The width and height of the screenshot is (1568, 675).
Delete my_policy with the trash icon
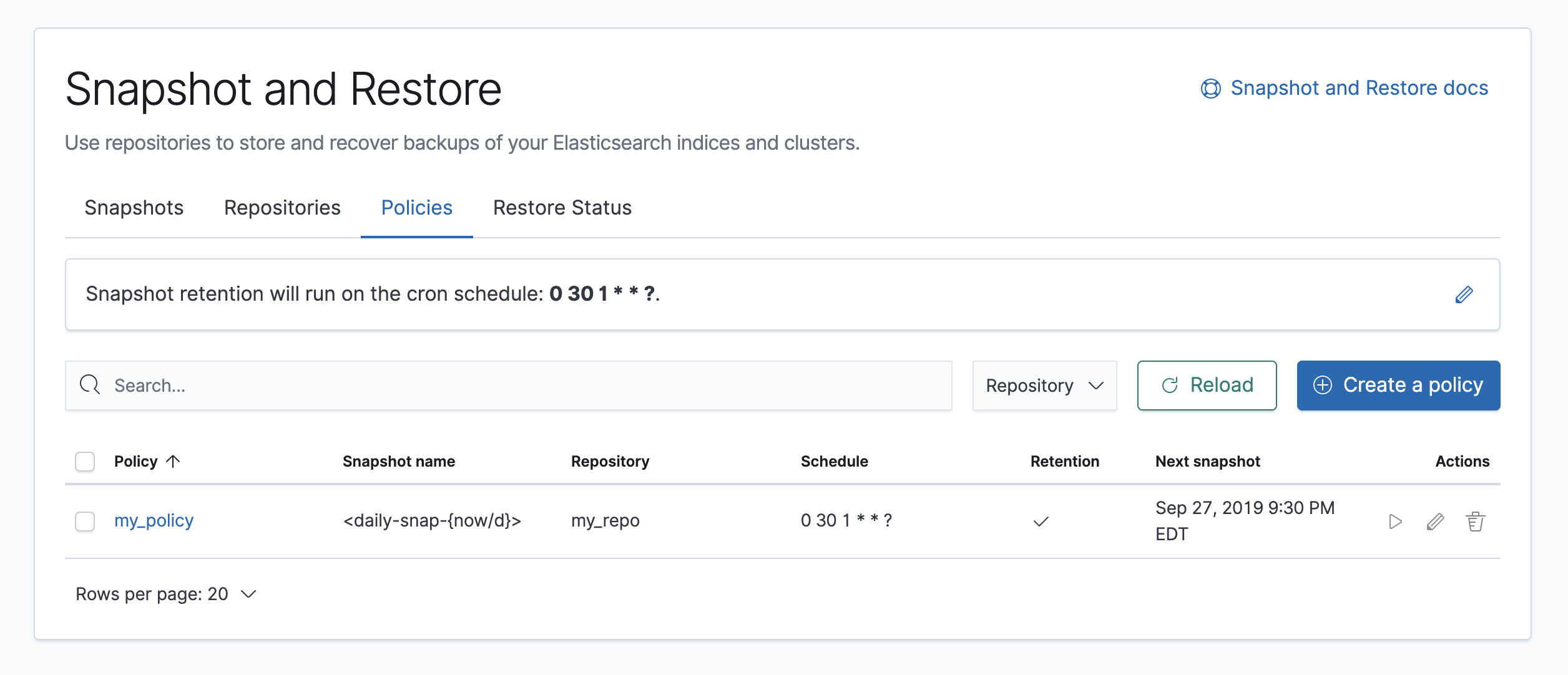pos(1475,522)
